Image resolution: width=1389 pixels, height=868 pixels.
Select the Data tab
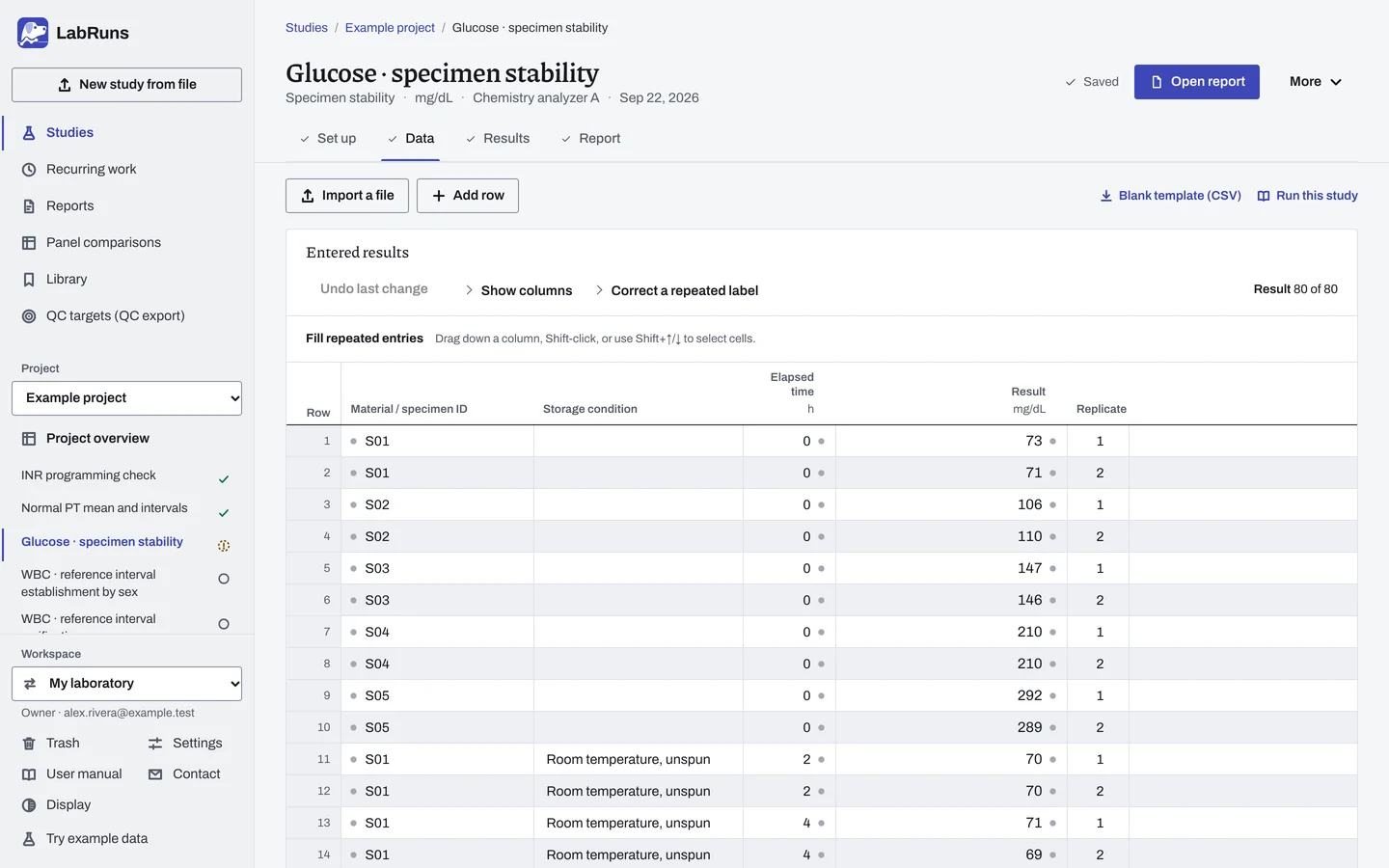click(x=411, y=139)
